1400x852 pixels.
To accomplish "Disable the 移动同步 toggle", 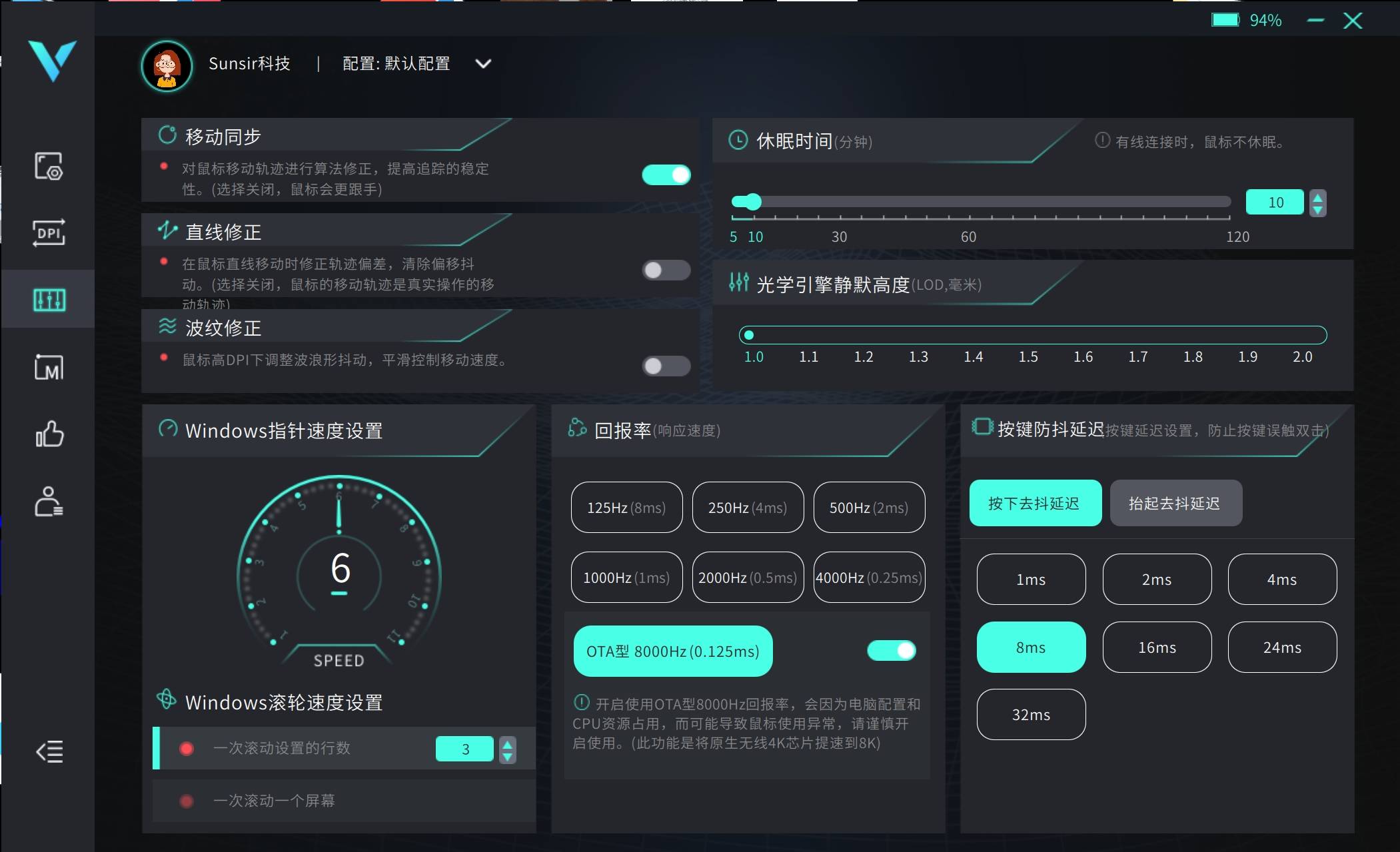I will [x=666, y=175].
